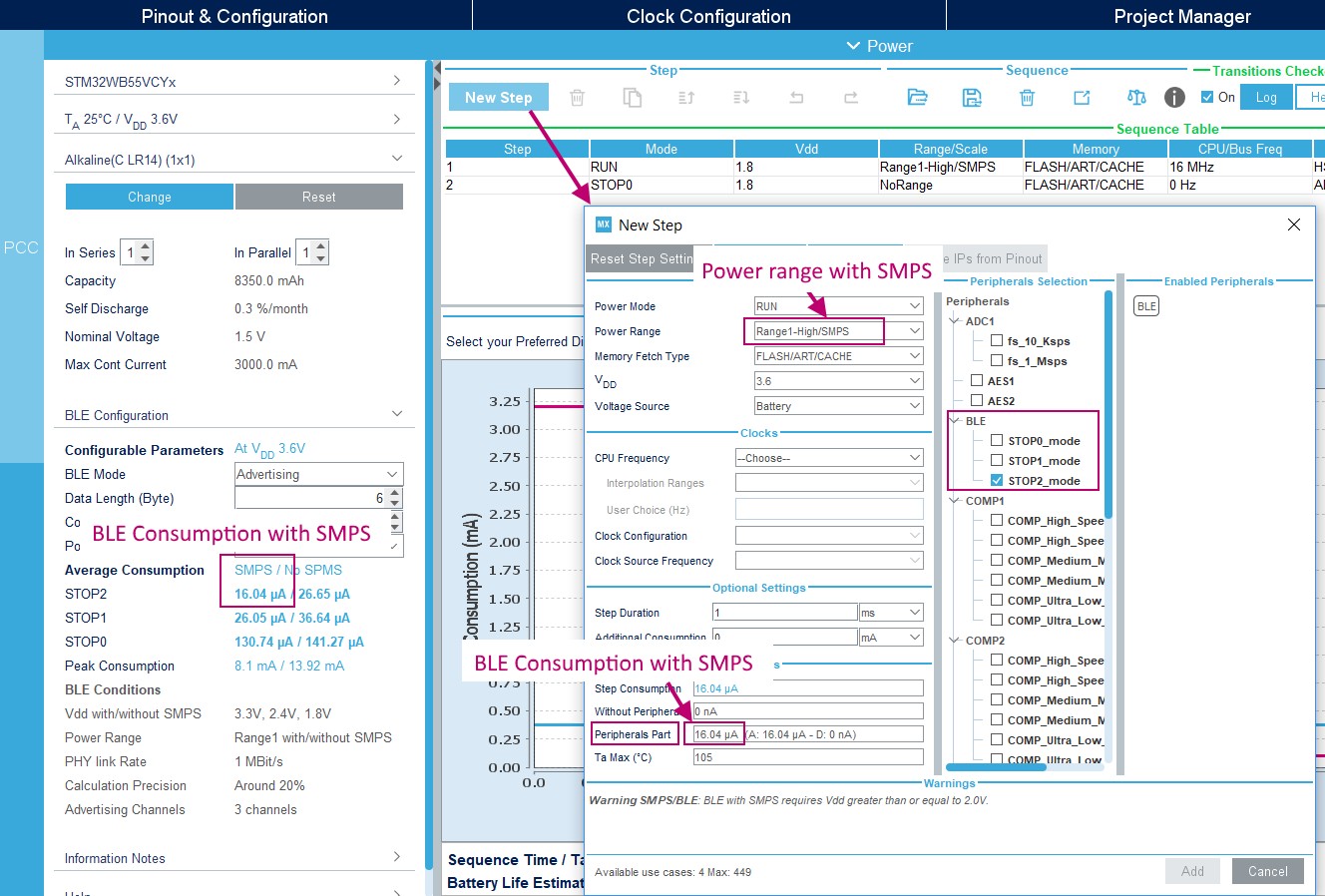This screenshot has width=1325, height=896.
Task: Show sequence info via the i icon
Action: tap(1174, 97)
